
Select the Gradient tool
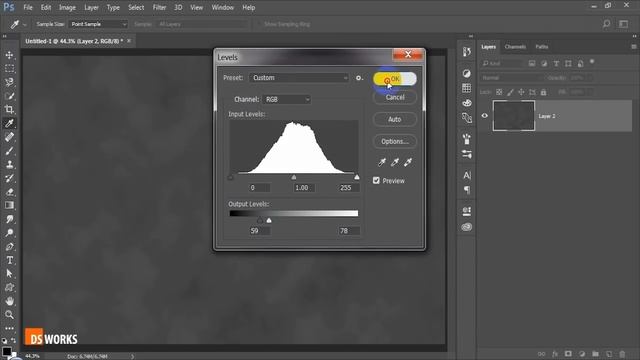click(x=9, y=205)
